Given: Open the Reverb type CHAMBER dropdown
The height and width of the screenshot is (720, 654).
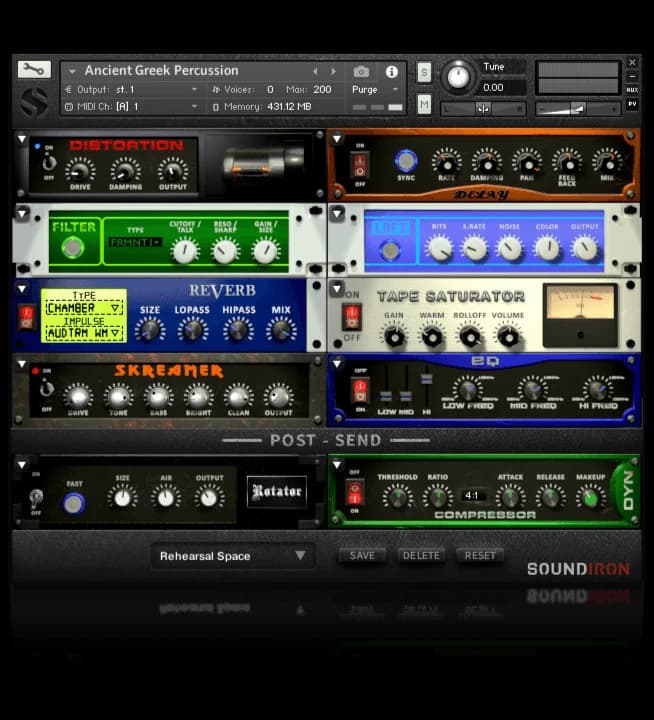Looking at the screenshot, I should pyautogui.click(x=84, y=309).
